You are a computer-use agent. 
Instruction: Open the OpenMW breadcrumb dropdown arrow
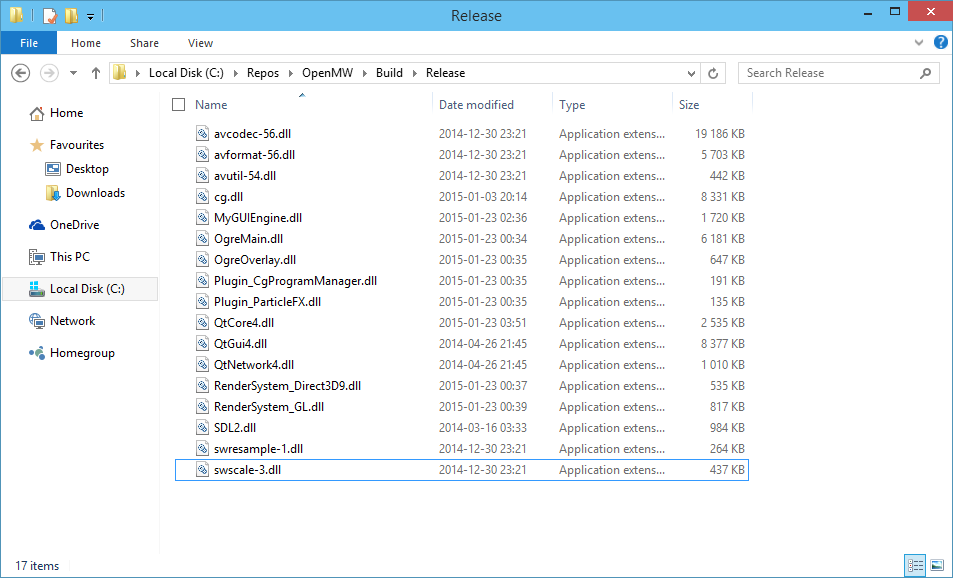[364, 72]
